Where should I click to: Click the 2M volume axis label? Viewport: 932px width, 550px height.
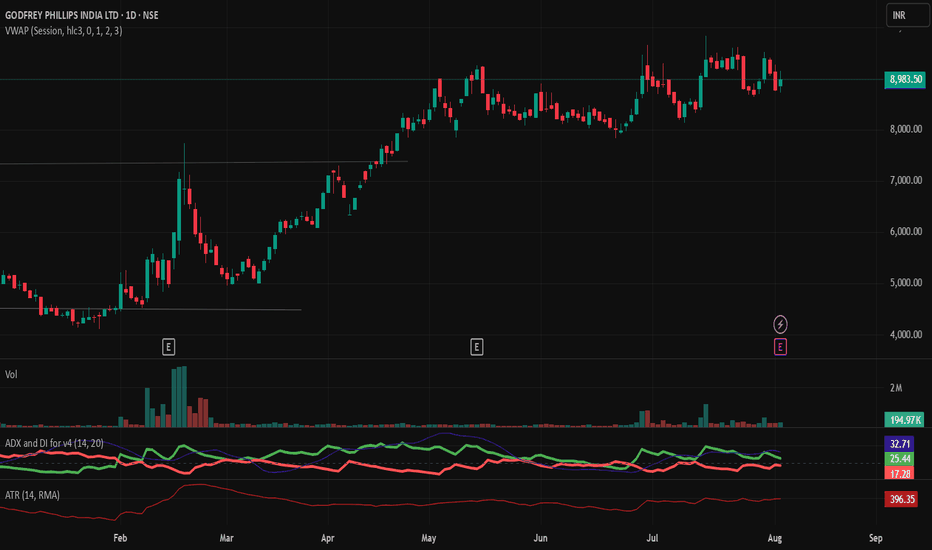(x=896, y=388)
